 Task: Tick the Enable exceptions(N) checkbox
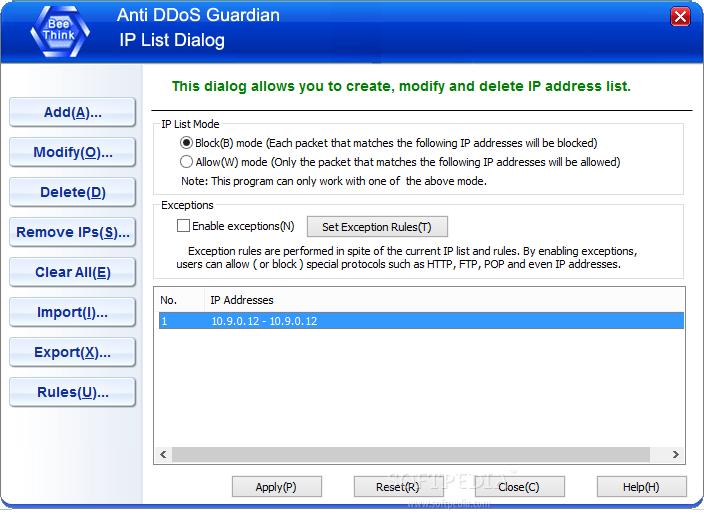click(x=183, y=225)
